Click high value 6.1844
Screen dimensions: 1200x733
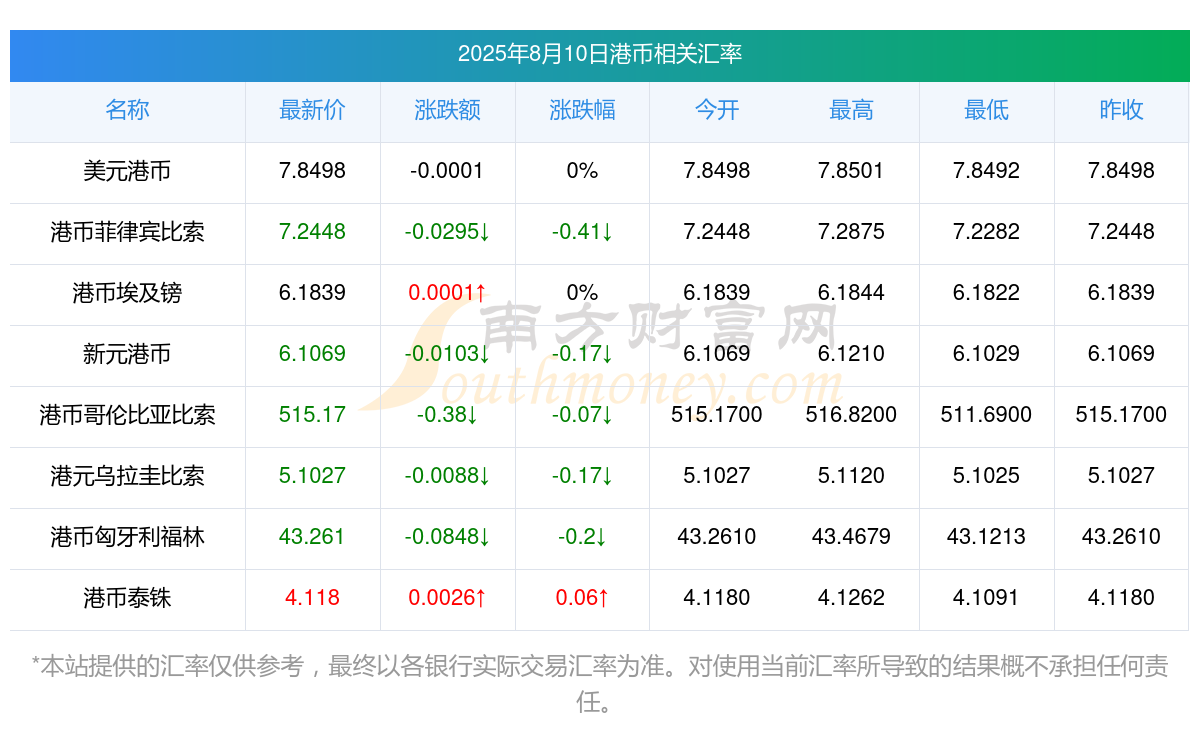[851, 293]
